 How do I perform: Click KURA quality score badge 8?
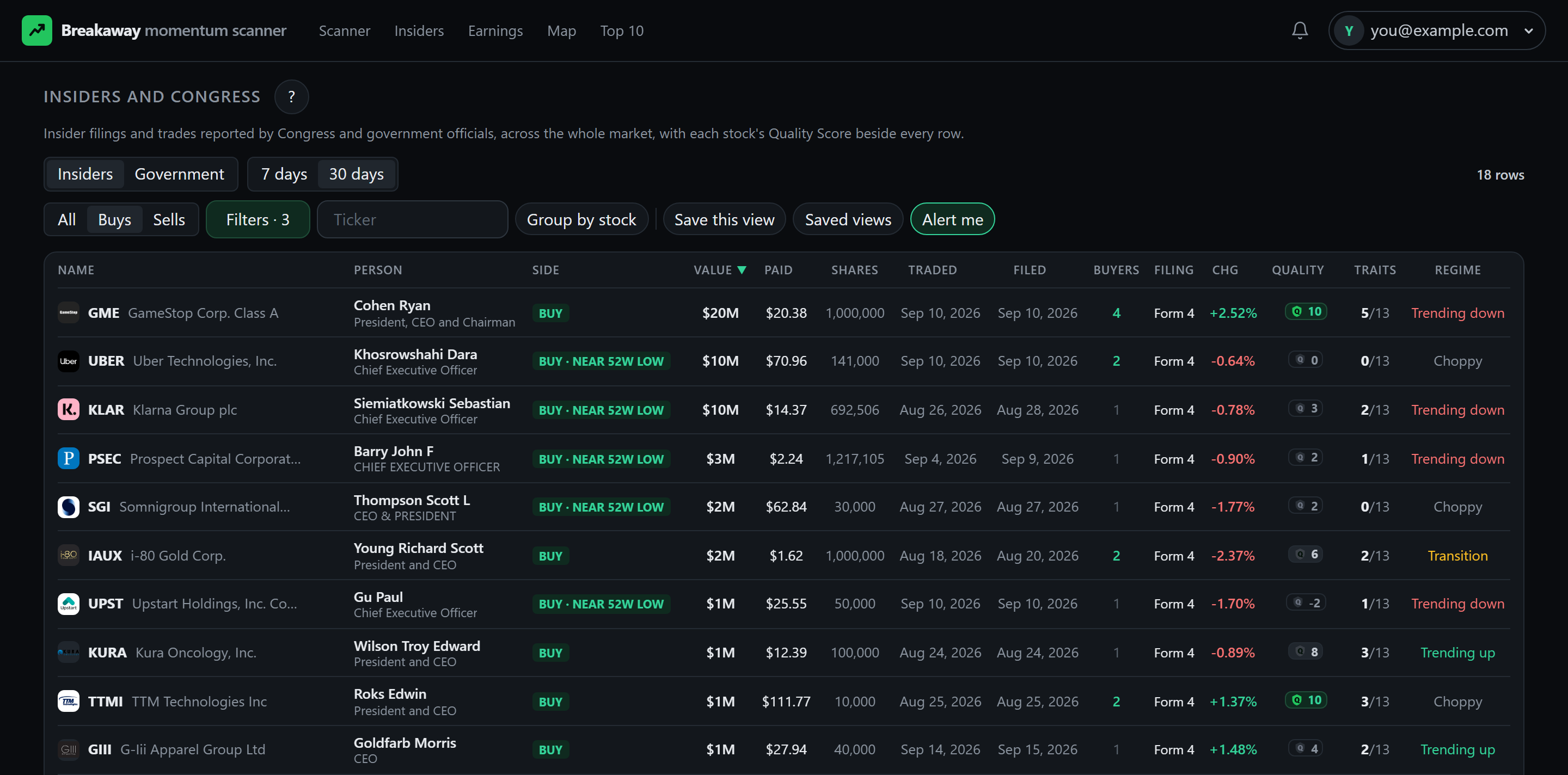click(1306, 651)
